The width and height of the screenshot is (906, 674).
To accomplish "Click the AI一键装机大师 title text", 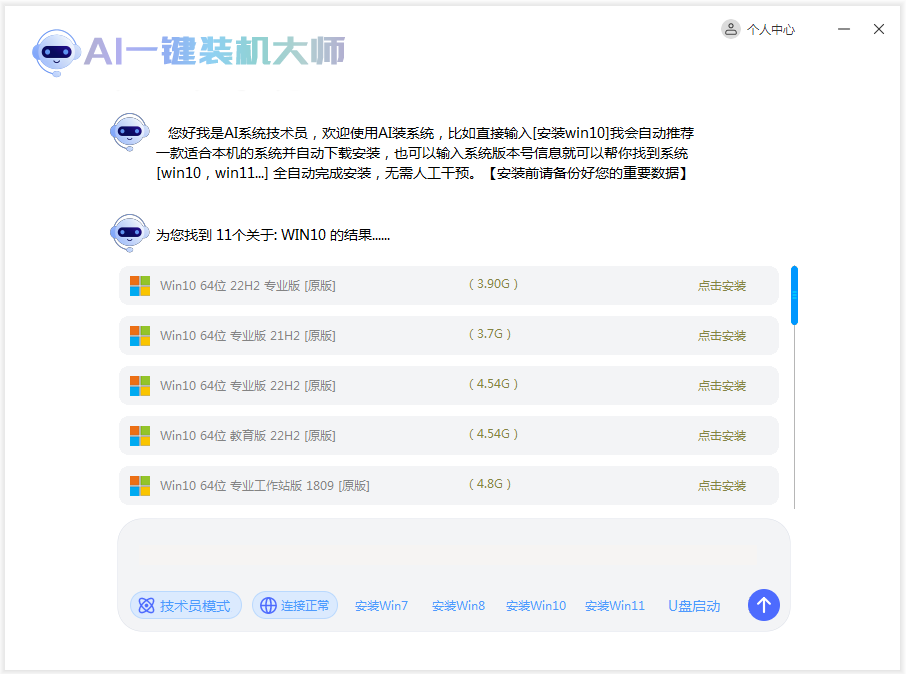I will (x=214, y=51).
